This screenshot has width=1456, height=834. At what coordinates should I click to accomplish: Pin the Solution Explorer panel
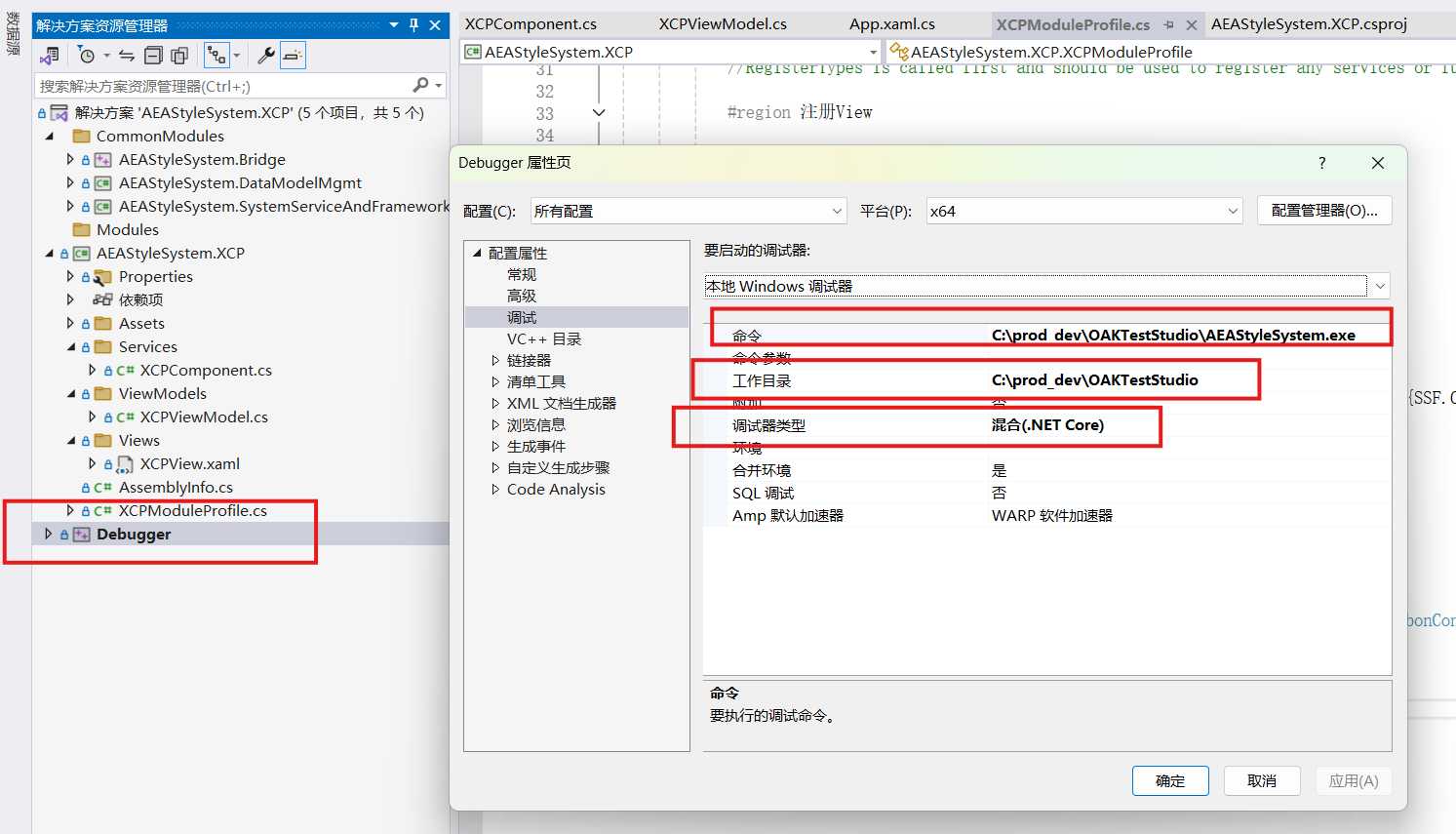pos(413,25)
